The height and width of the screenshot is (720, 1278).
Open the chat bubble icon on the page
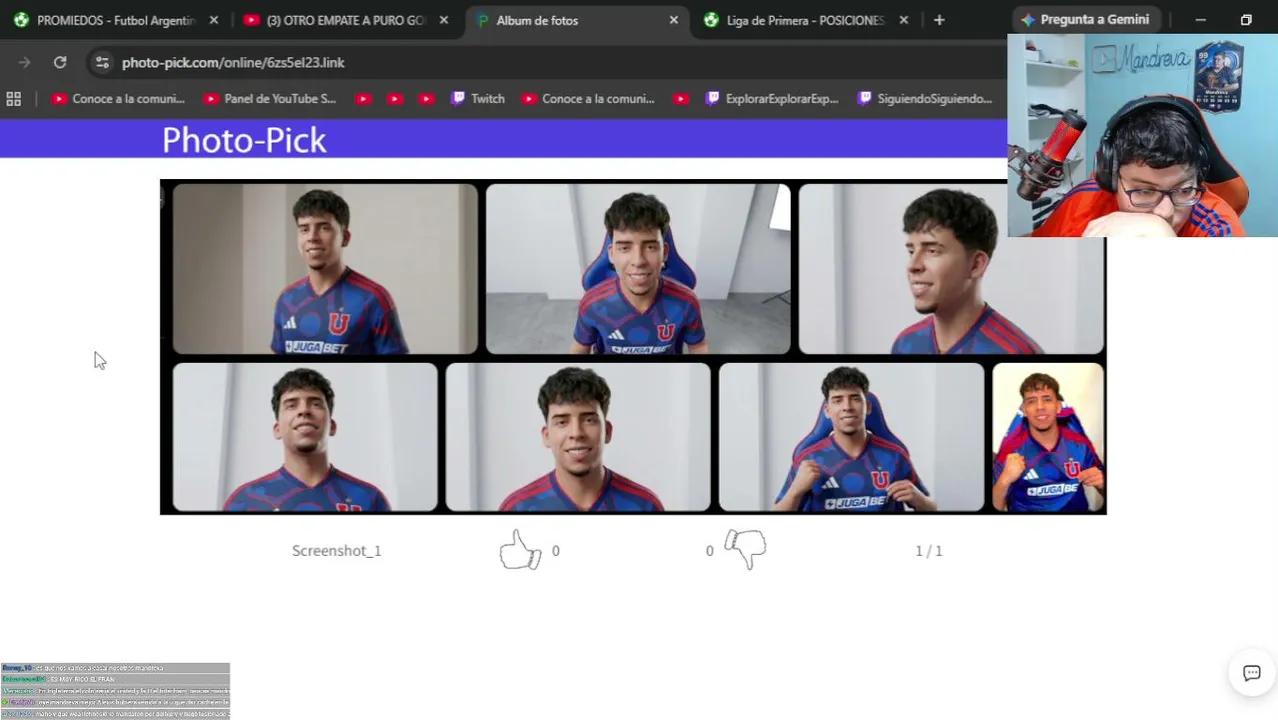(1251, 673)
